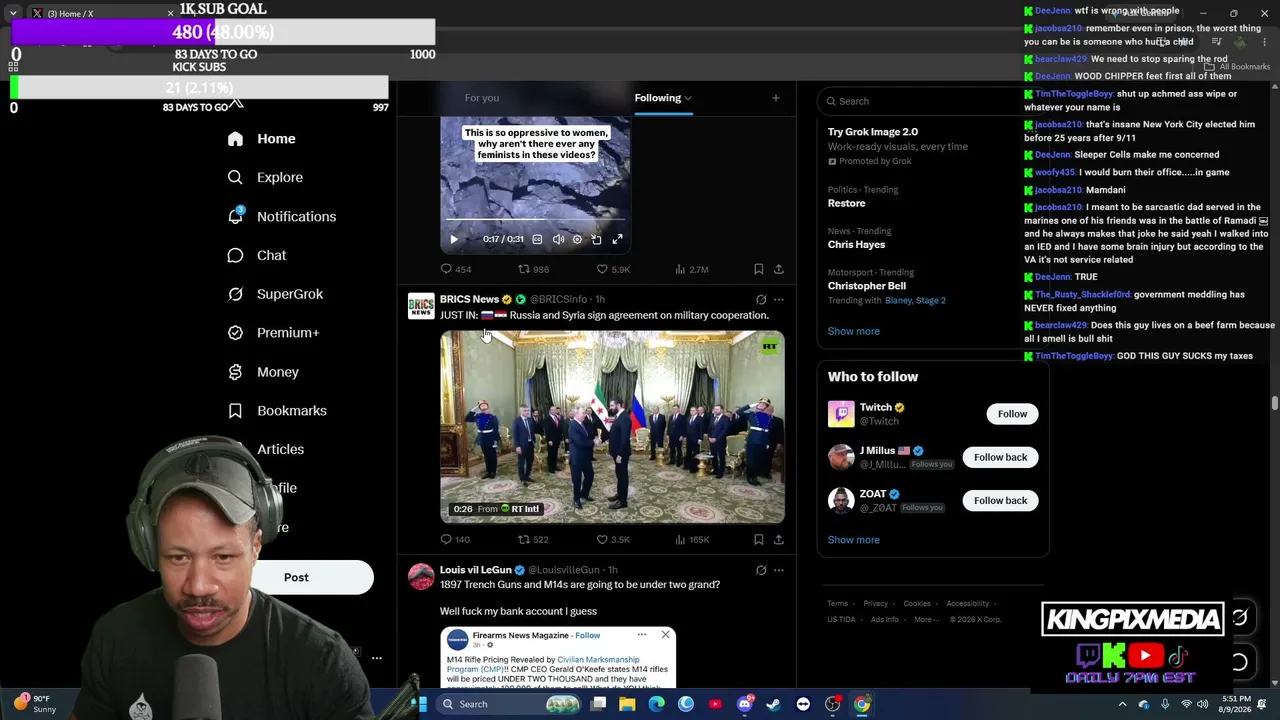View analytics for the 2.7M views post
The image size is (1280, 720).
coord(692,269)
